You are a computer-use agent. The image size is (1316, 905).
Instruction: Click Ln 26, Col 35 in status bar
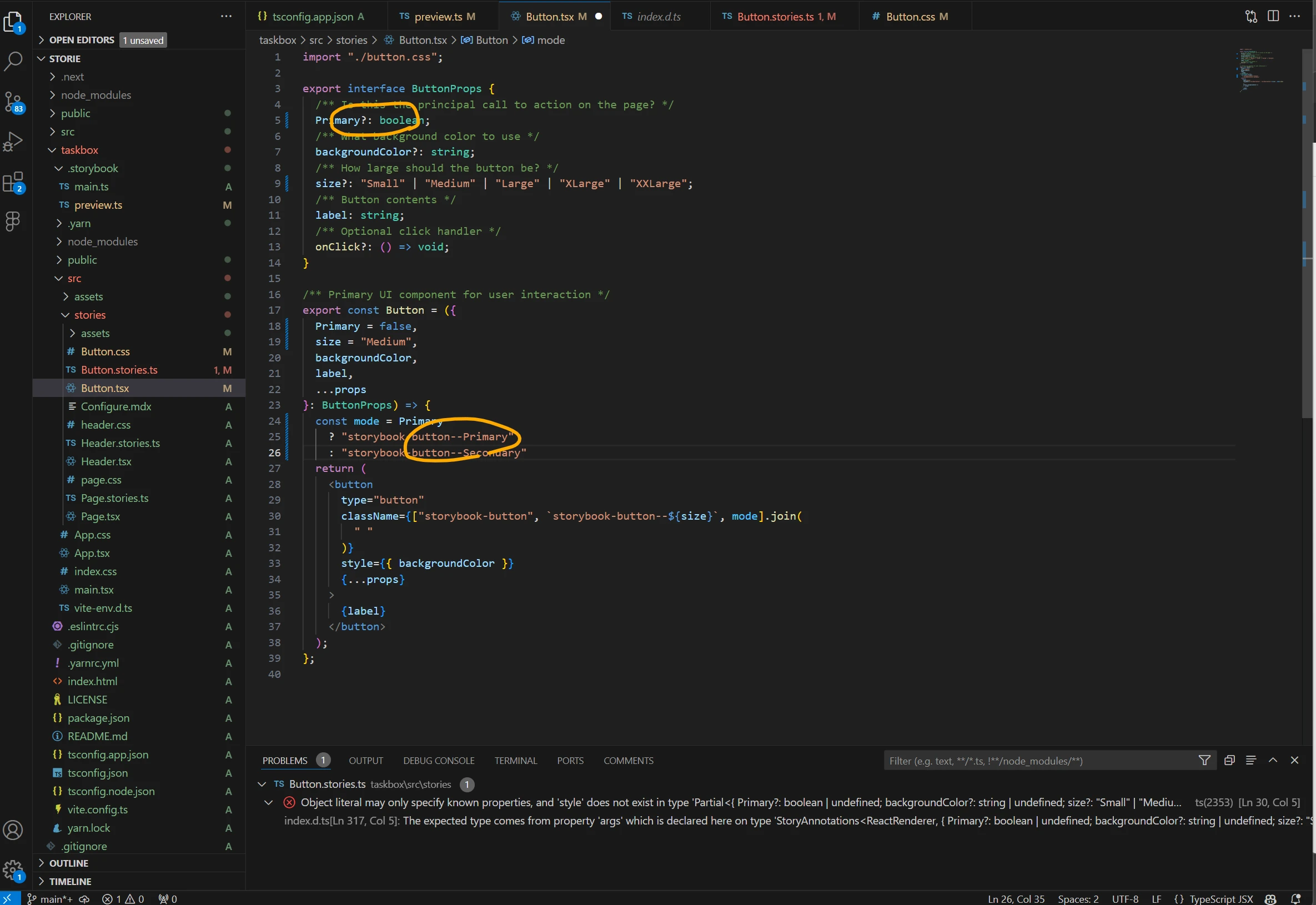pos(1016,899)
